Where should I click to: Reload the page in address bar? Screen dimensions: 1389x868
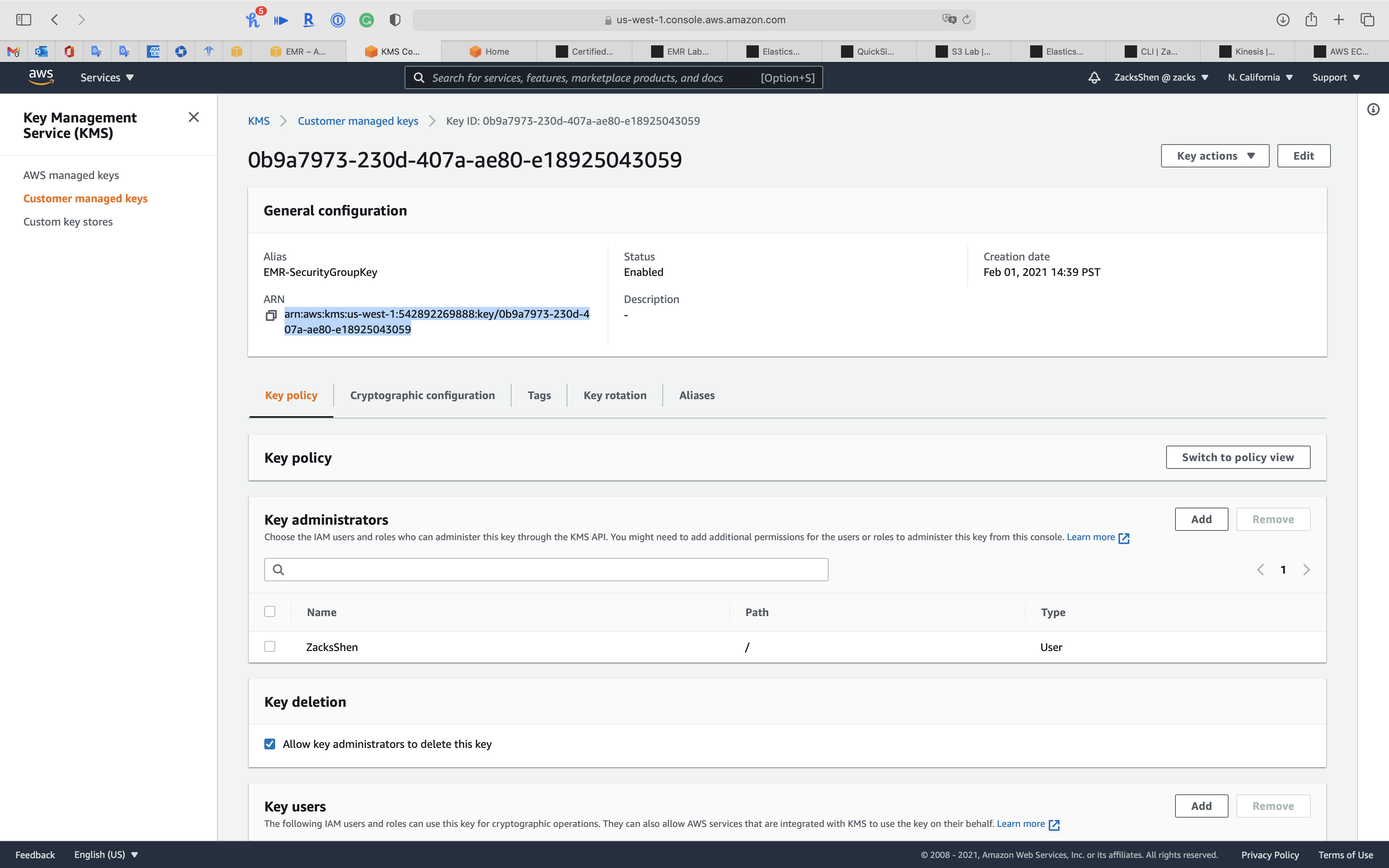point(967,19)
